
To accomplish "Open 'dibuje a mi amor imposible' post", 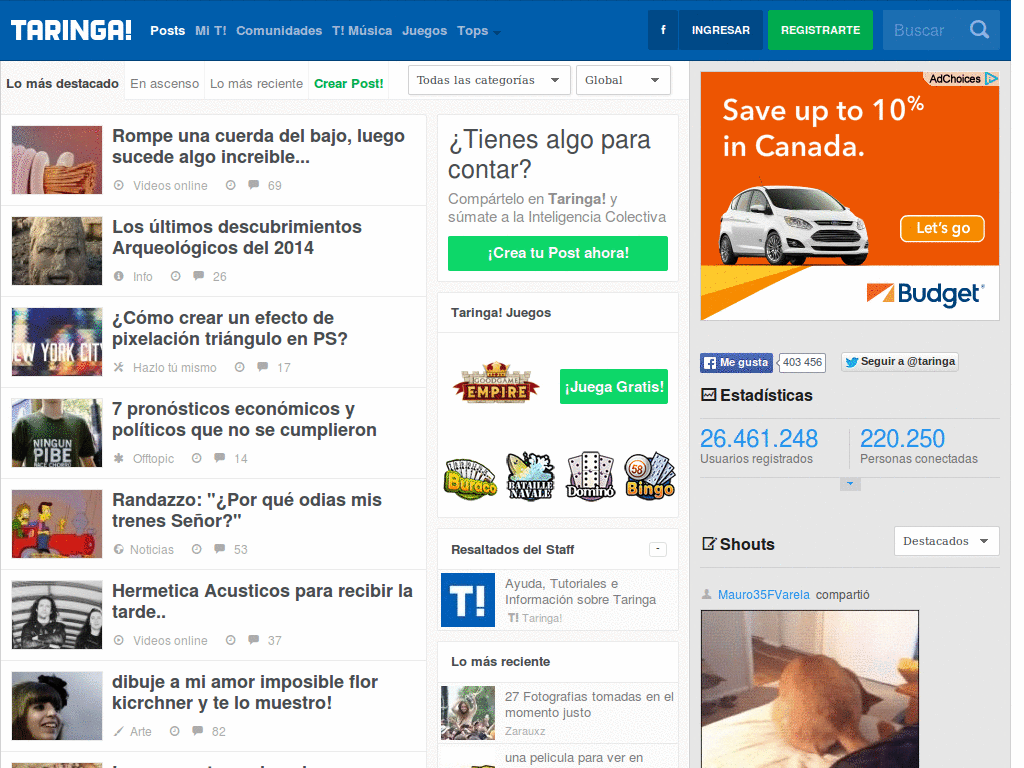I will (245, 692).
